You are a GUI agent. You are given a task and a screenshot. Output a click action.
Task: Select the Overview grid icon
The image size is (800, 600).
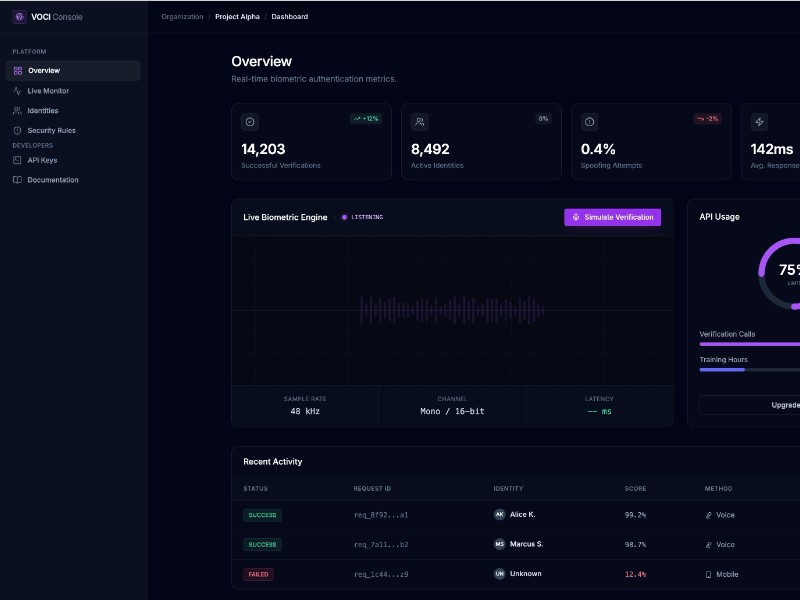[x=18, y=70]
